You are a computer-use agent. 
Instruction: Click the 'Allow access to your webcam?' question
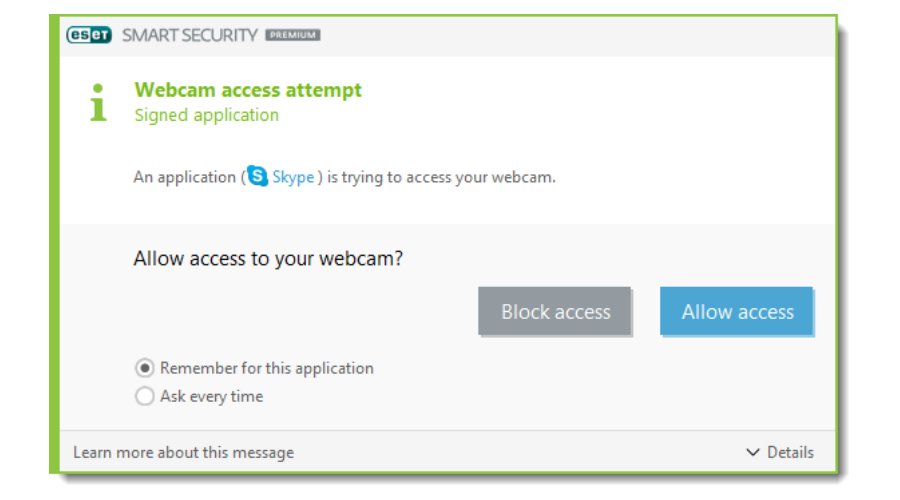(268, 259)
